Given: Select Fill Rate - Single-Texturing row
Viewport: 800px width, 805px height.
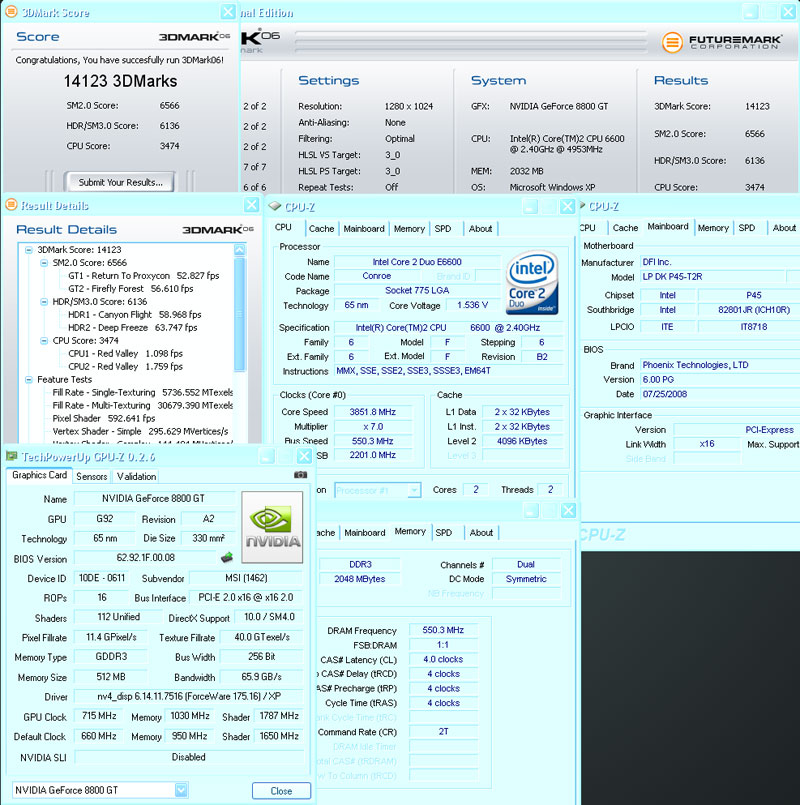Looking at the screenshot, I should click(x=143, y=392).
